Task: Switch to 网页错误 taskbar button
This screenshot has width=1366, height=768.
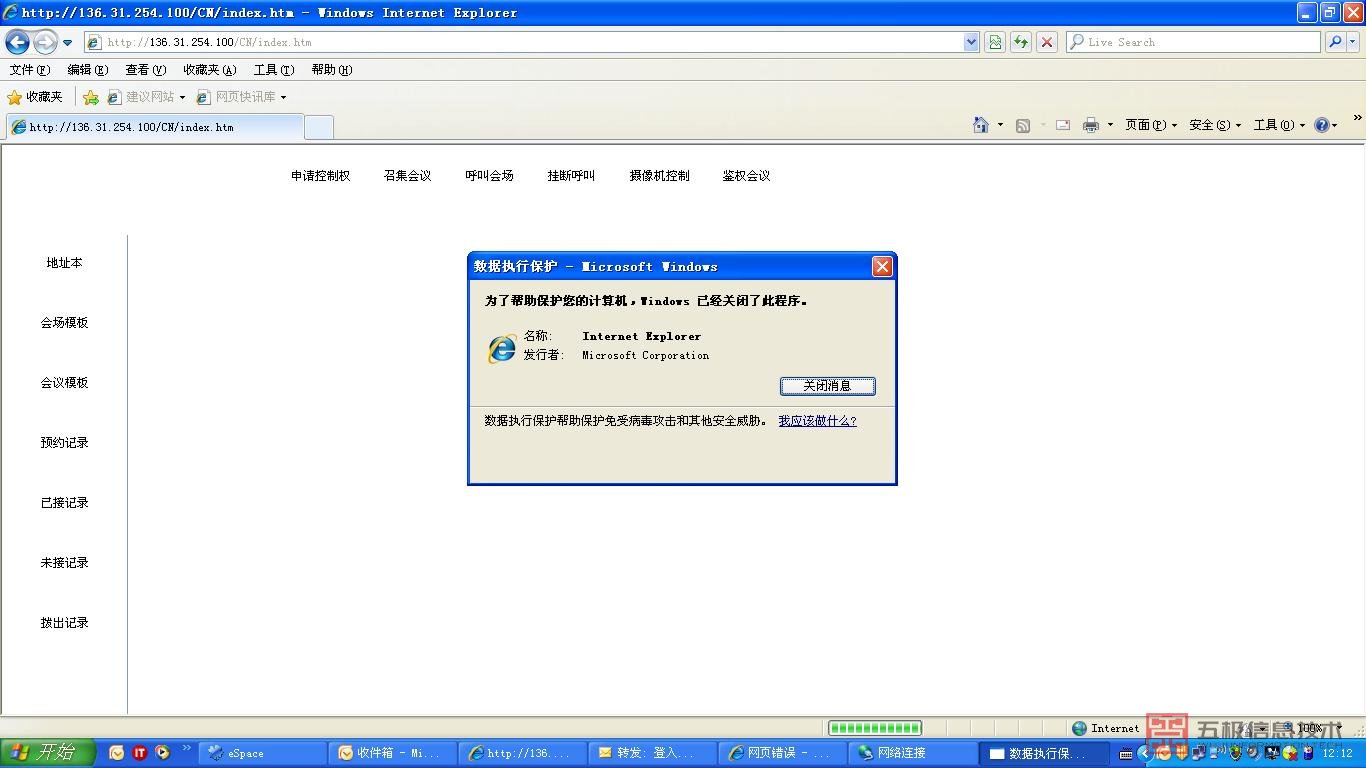Action: click(x=783, y=753)
